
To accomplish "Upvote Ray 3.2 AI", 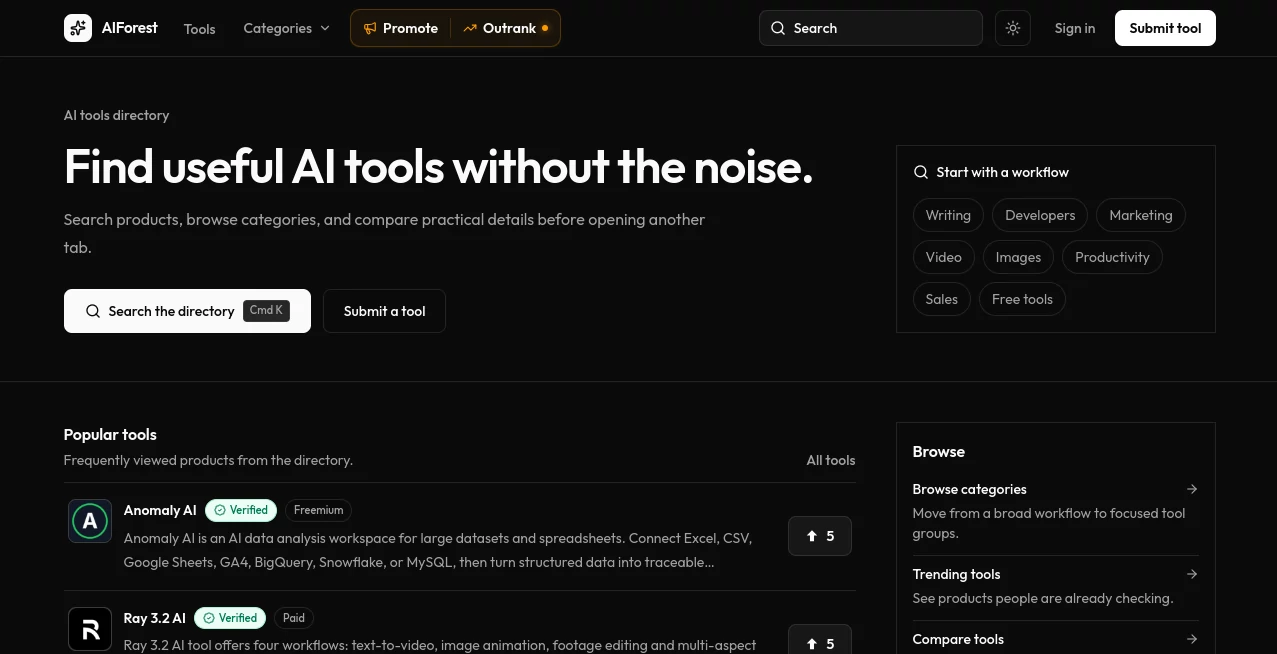I will [x=820, y=639].
